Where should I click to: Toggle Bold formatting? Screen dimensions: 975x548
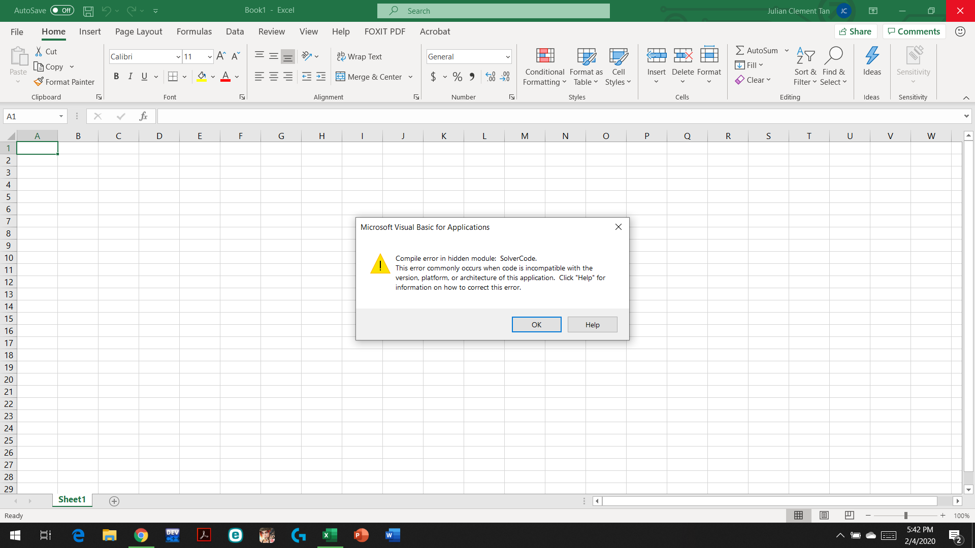pyautogui.click(x=116, y=77)
